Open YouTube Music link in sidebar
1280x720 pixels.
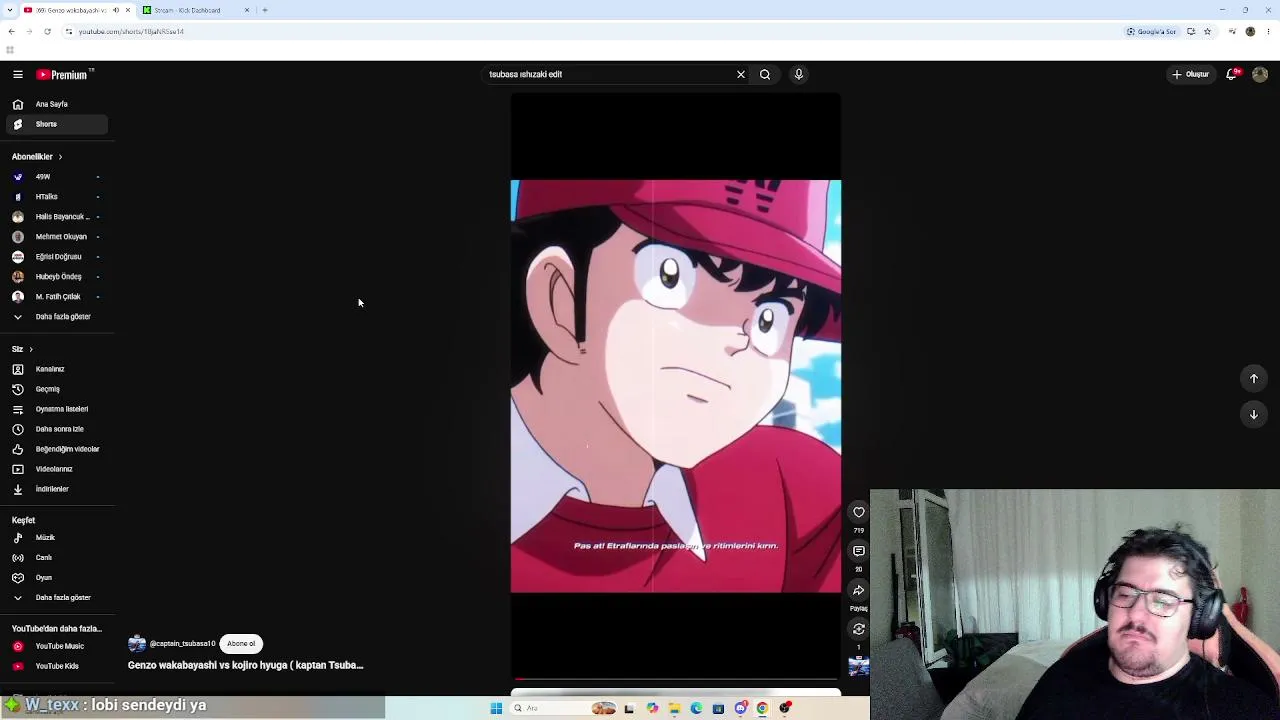tap(58, 646)
